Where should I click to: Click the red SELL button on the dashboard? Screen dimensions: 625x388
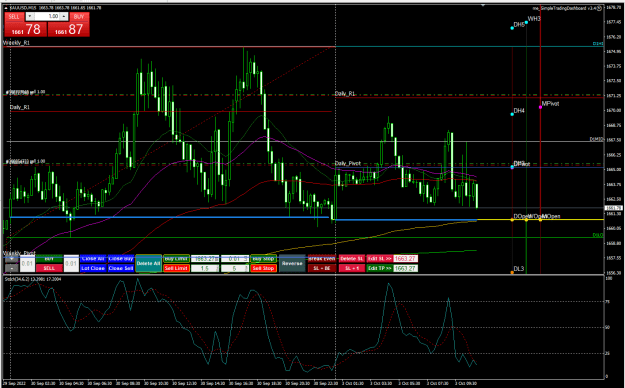[49, 268]
